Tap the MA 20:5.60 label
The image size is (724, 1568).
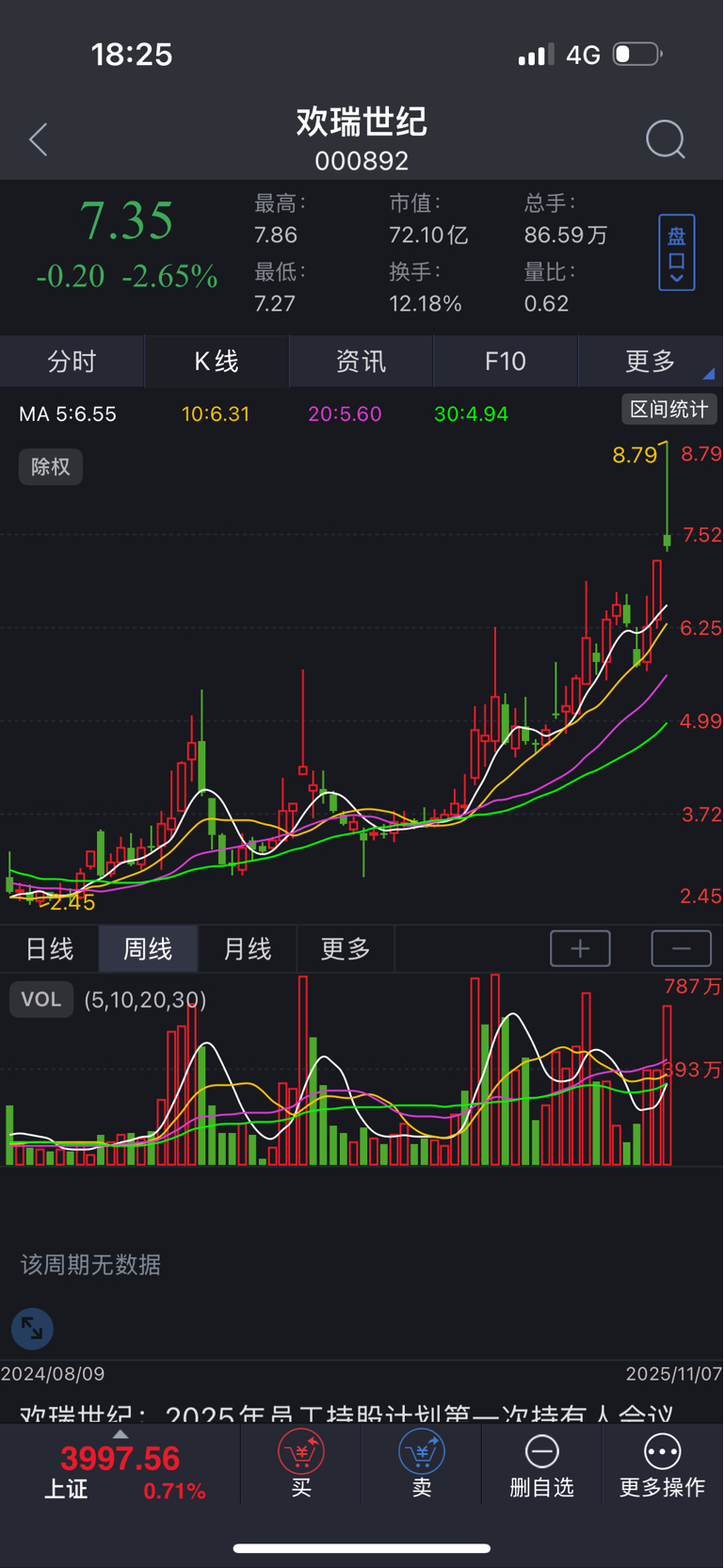[x=345, y=413]
